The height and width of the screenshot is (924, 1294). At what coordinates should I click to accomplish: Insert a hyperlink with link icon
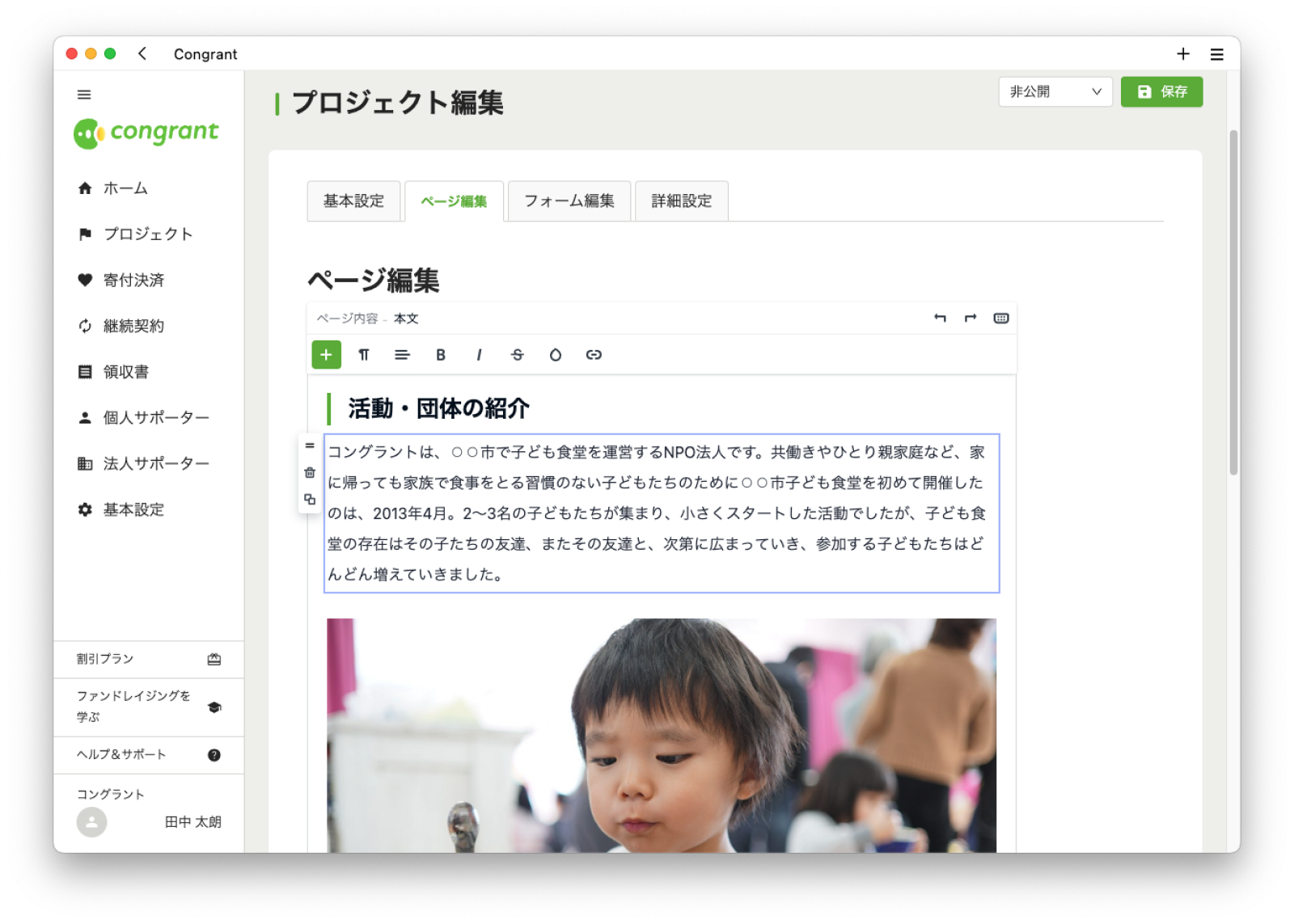coord(594,355)
